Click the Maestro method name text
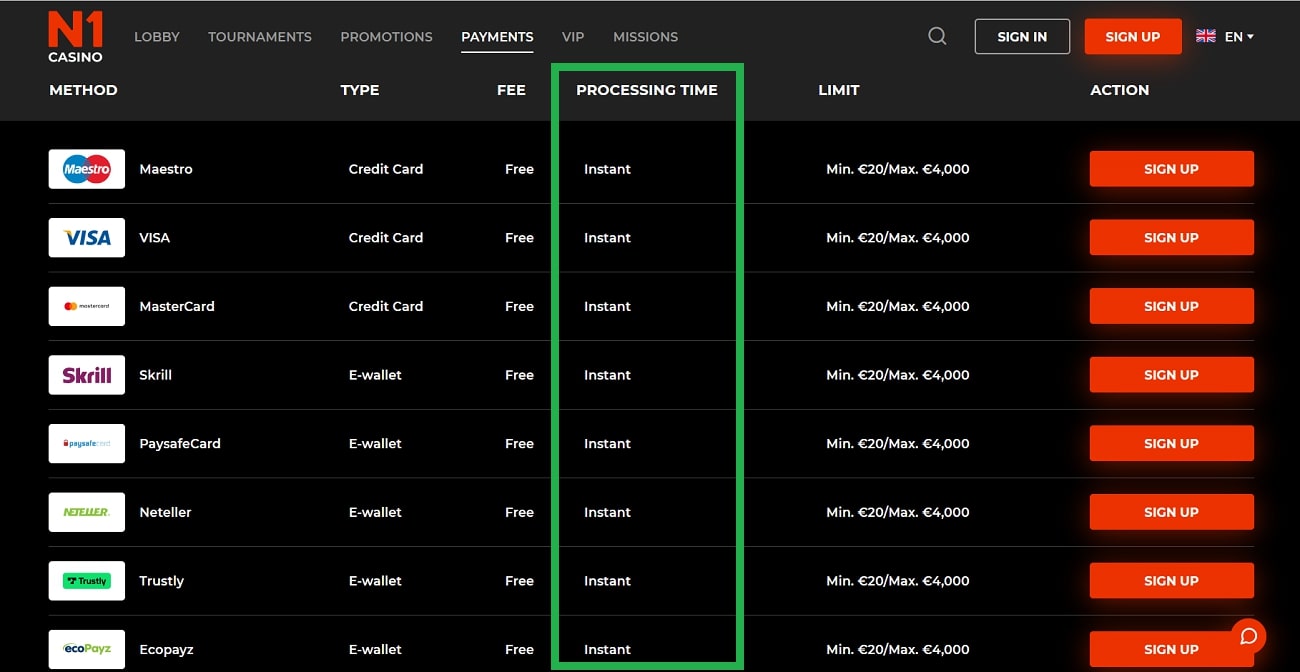This screenshot has width=1300, height=672. click(x=166, y=169)
